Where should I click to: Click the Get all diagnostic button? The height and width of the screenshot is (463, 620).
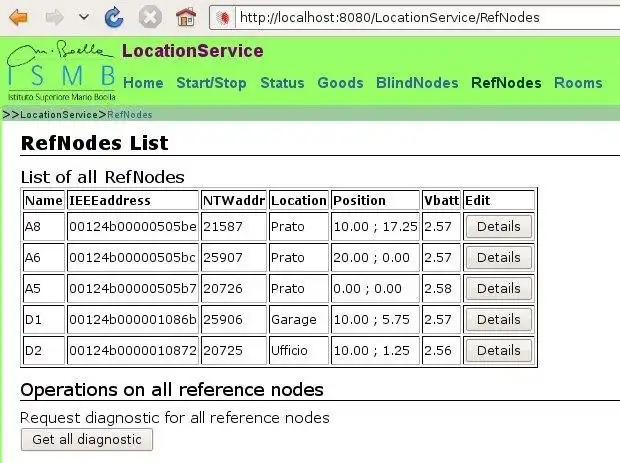[x=87, y=440]
